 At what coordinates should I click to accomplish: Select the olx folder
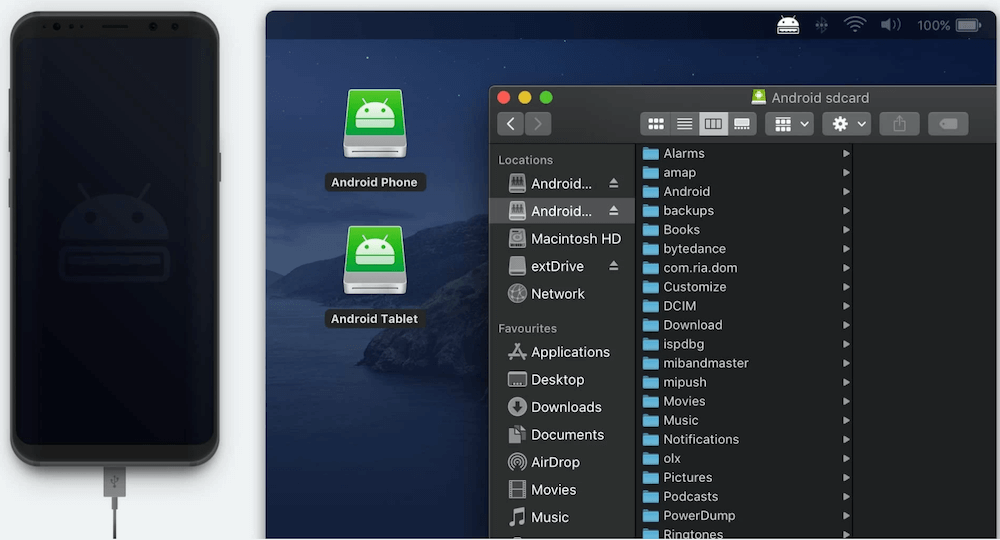[745, 458]
